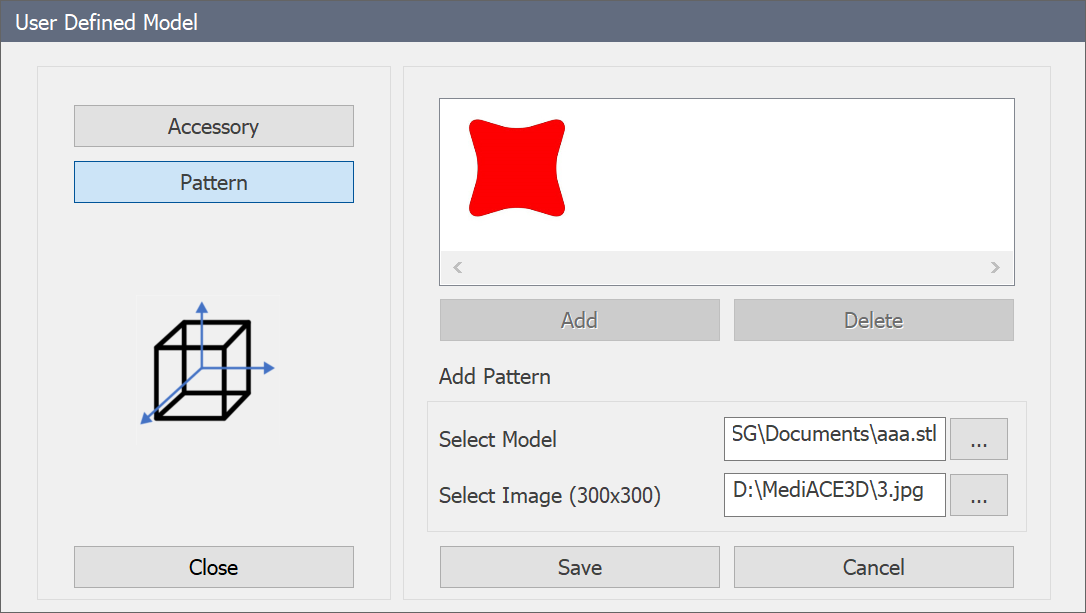Cancel adding the pattern
Image resolution: width=1086 pixels, height=613 pixels.
(x=873, y=567)
